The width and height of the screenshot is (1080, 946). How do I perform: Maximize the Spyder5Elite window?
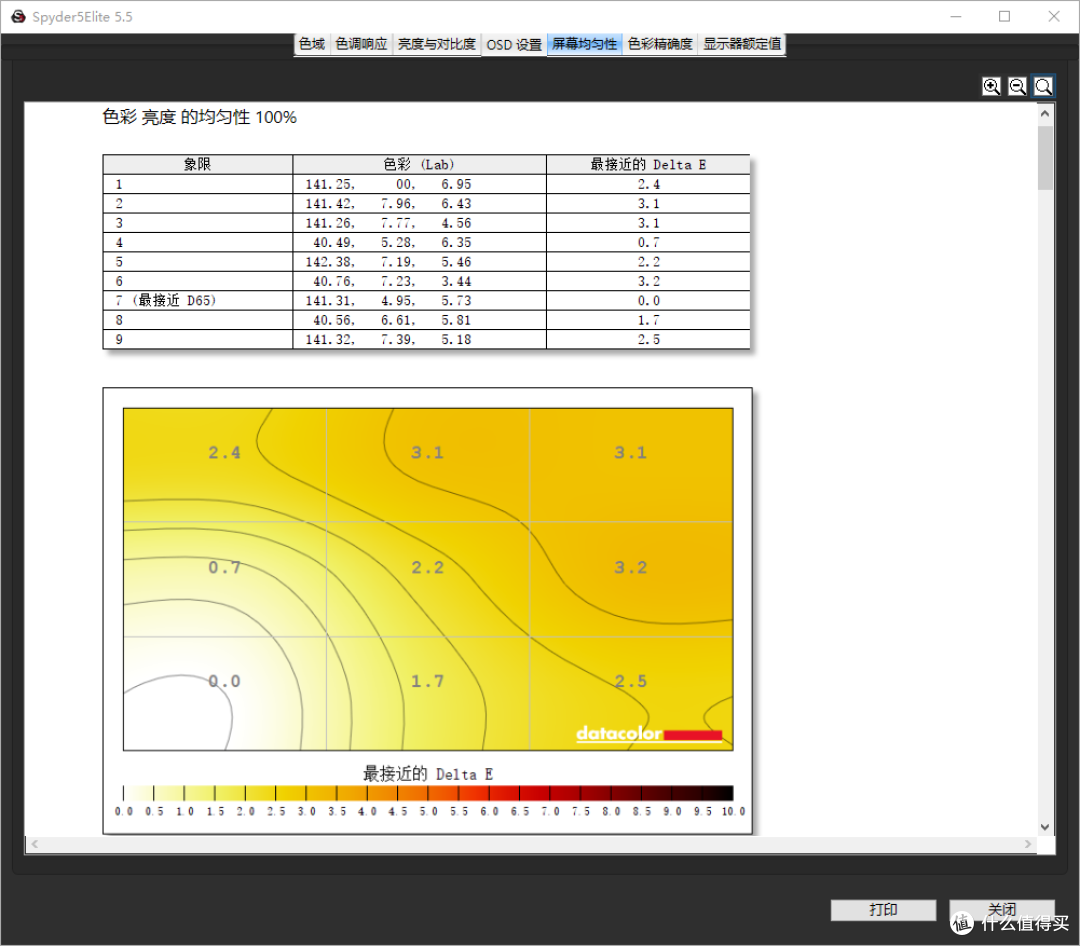(1004, 17)
